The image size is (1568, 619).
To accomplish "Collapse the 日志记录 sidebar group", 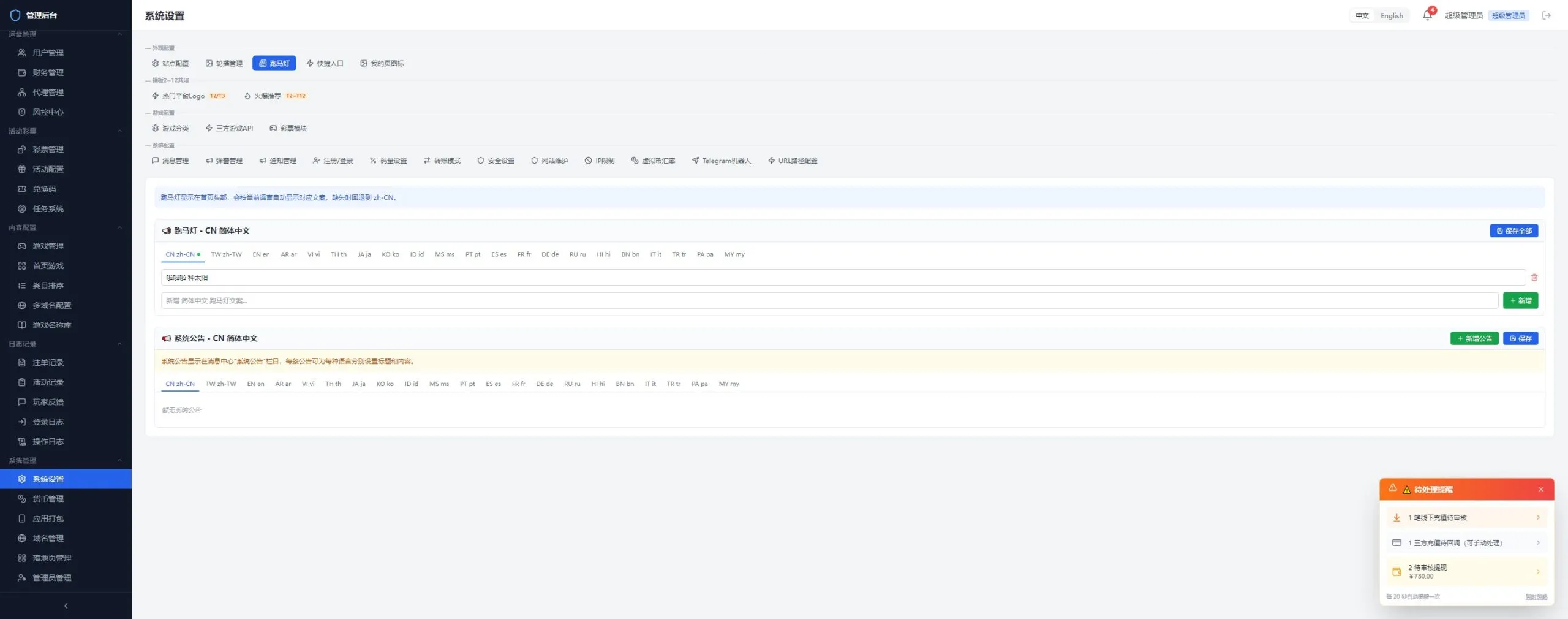I will [x=119, y=344].
